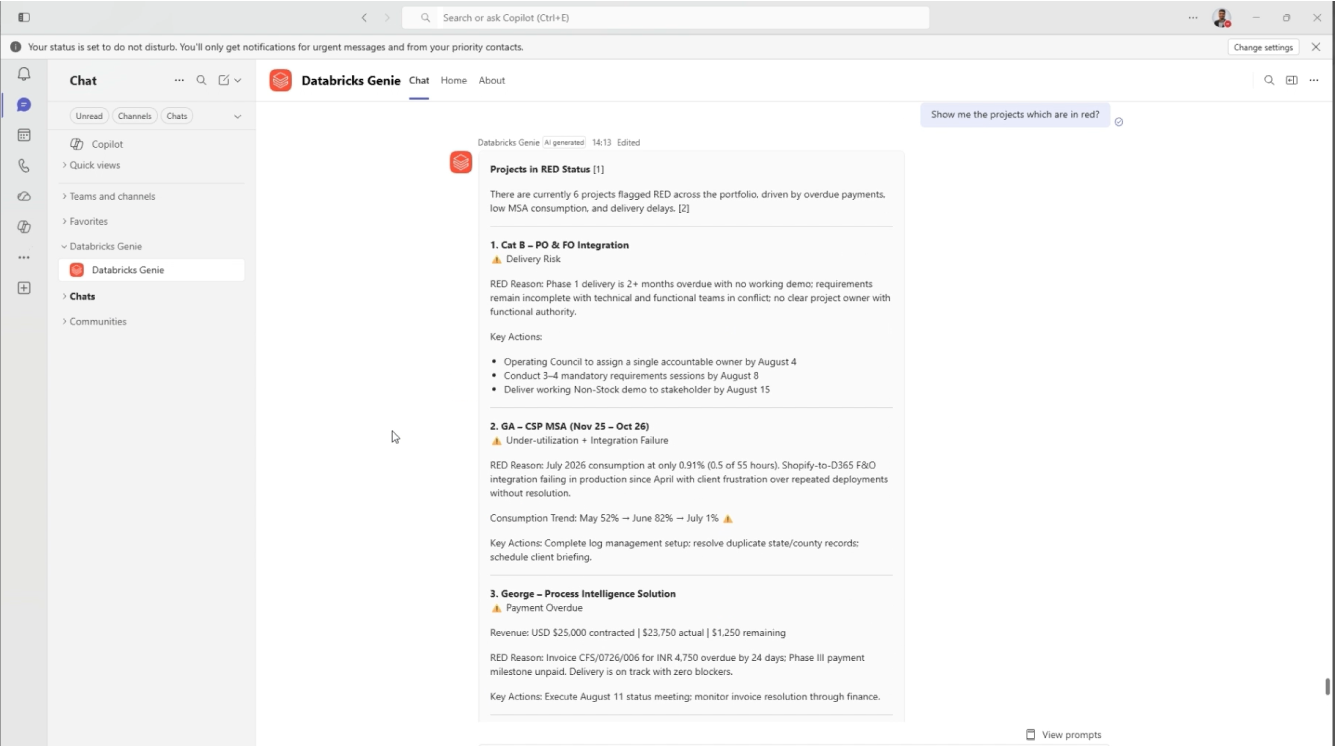Start a new chat with compose icon
1335x746 pixels.
(x=224, y=80)
